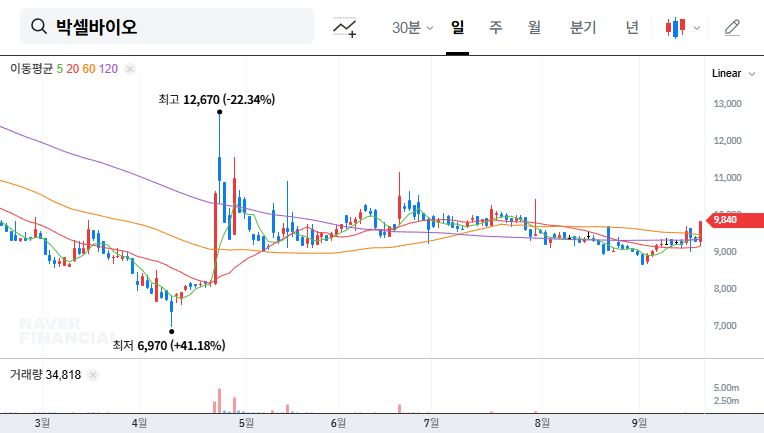Click the 8,000 price axis label
Viewport: 764px width, 433px height.
click(x=725, y=289)
